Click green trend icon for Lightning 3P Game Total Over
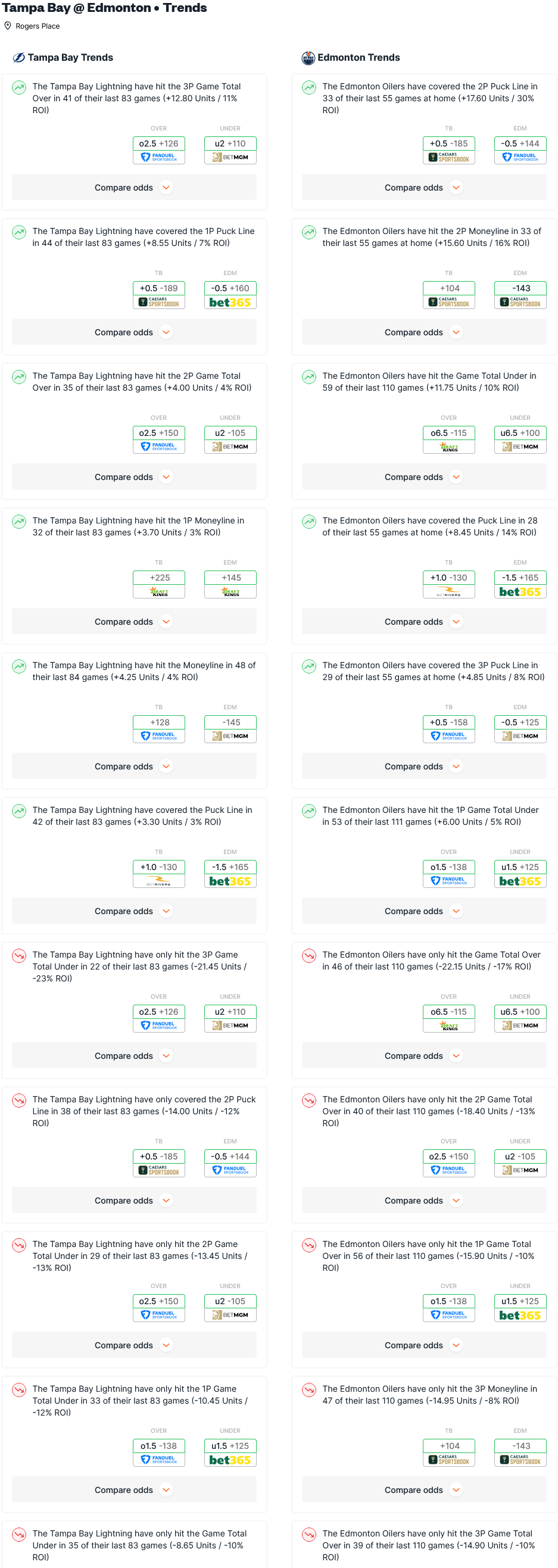Image resolution: width=558 pixels, height=1568 pixels. [x=20, y=87]
